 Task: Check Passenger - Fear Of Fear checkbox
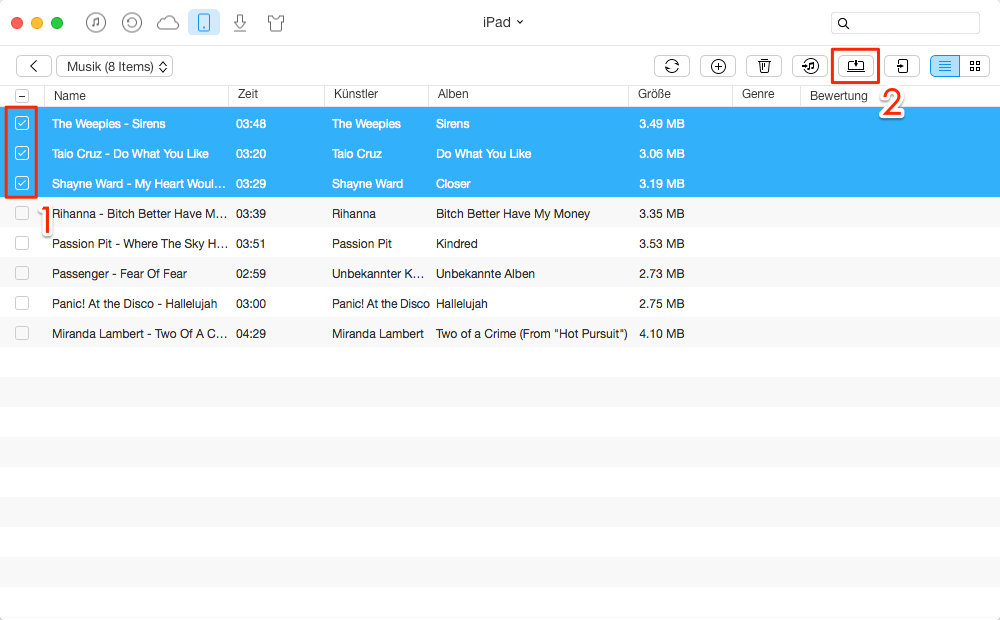pyautogui.click(x=22, y=273)
